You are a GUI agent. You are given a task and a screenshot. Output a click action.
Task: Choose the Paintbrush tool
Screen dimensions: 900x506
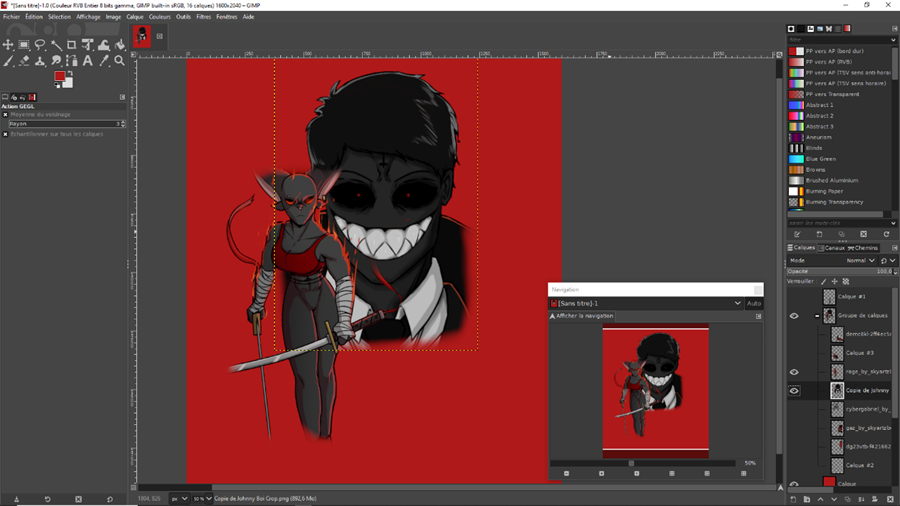pyautogui.click(x=8, y=61)
